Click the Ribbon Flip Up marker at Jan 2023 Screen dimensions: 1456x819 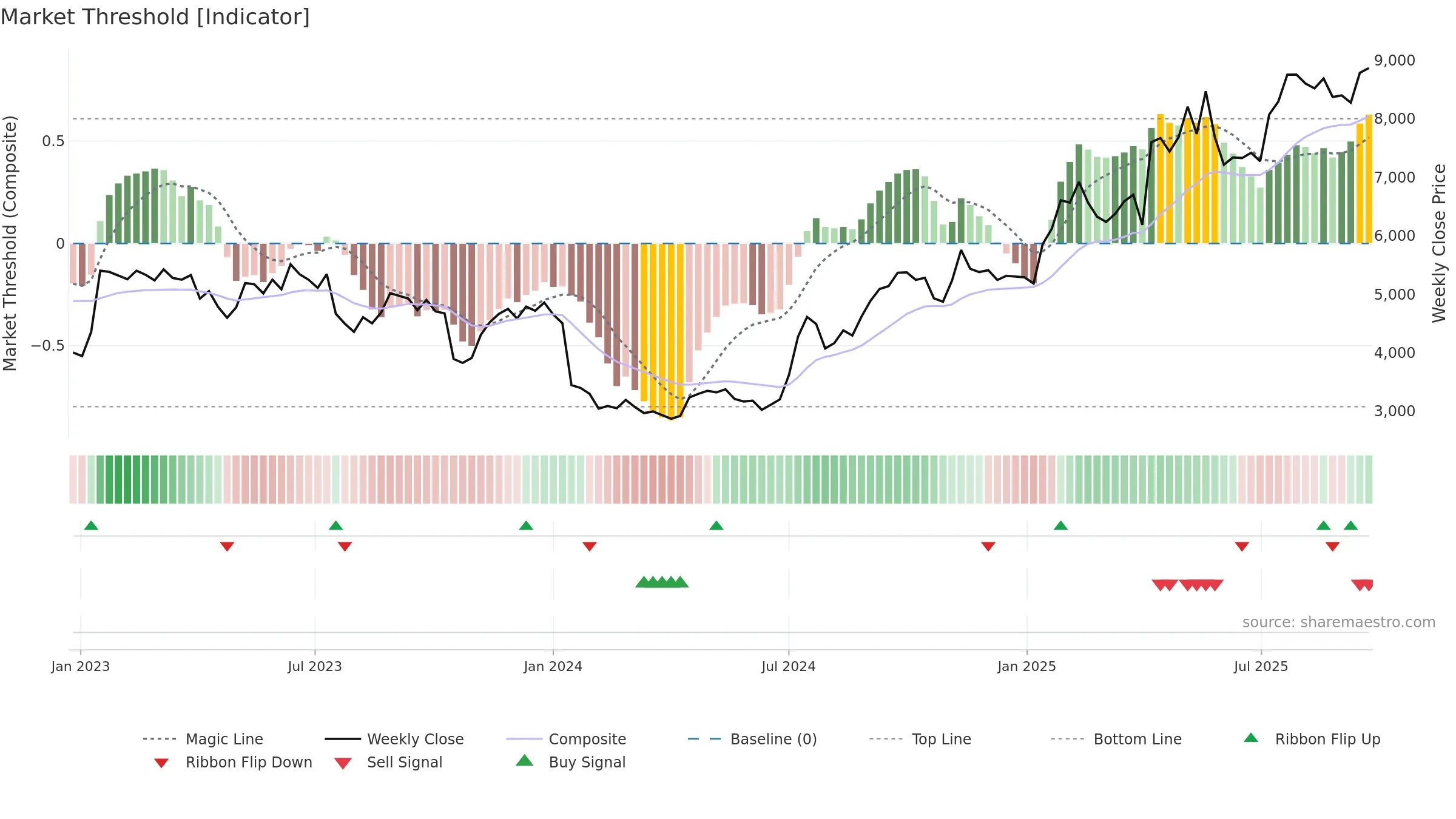(91, 525)
